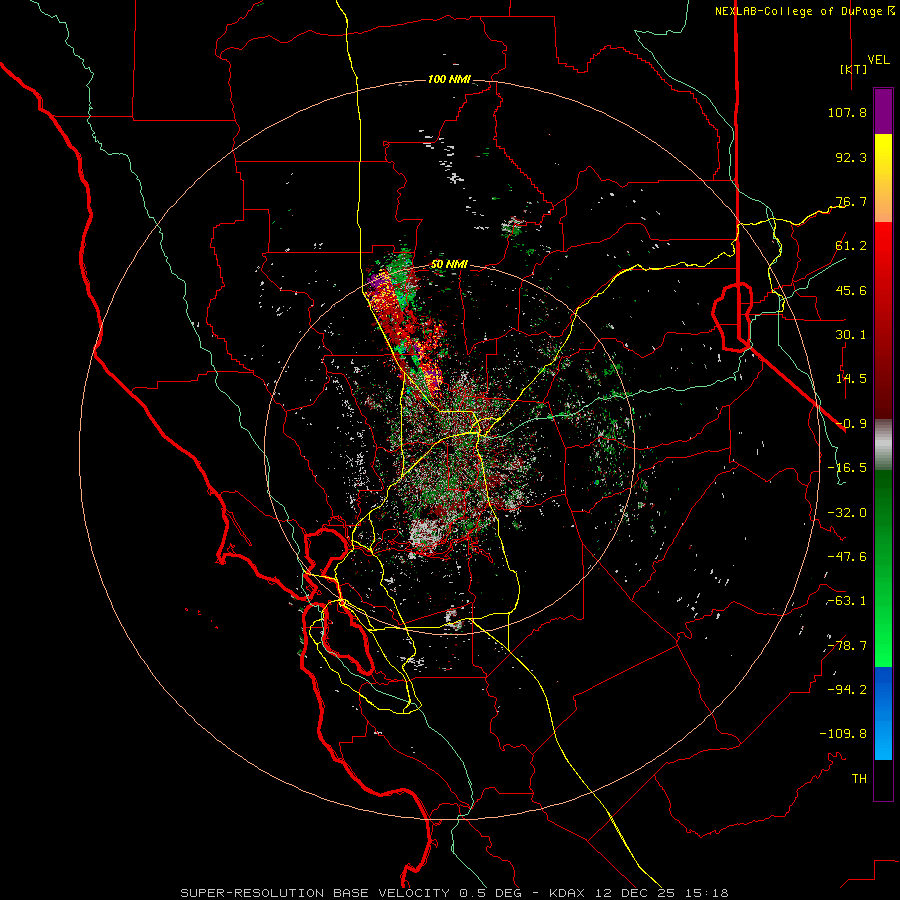The height and width of the screenshot is (900, 900).
Task: Click the -32.0 velocity legend value
Action: (847, 513)
